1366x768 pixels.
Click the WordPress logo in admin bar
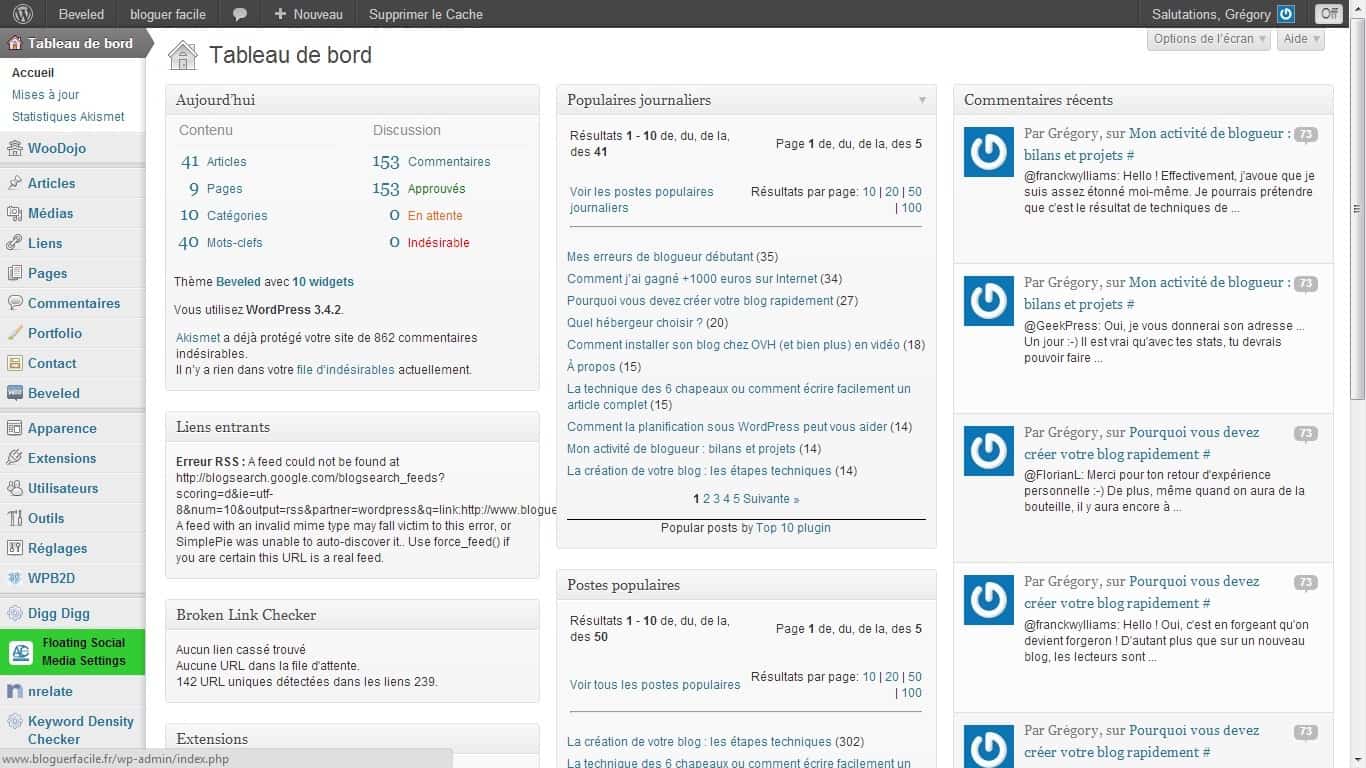click(22, 14)
